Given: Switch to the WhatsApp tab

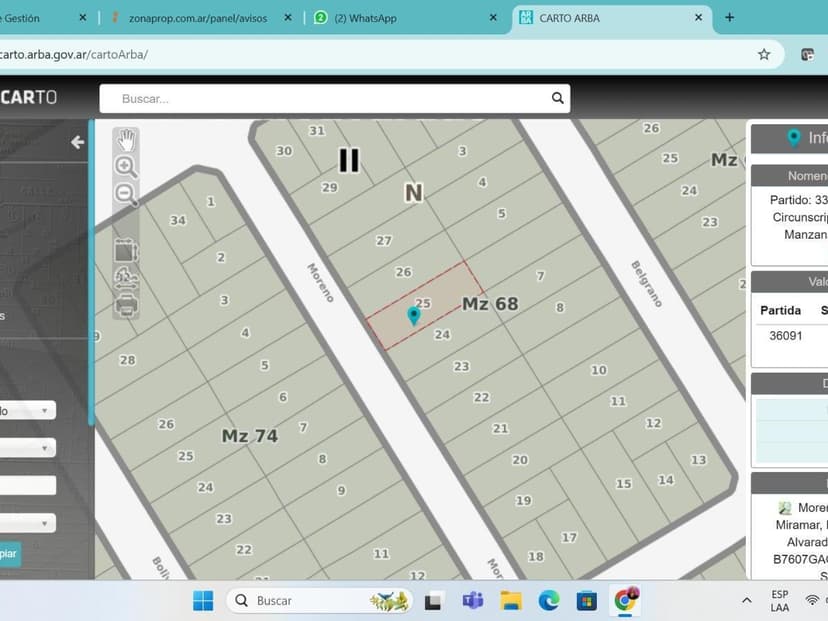Looking at the screenshot, I should pyautogui.click(x=400, y=18).
